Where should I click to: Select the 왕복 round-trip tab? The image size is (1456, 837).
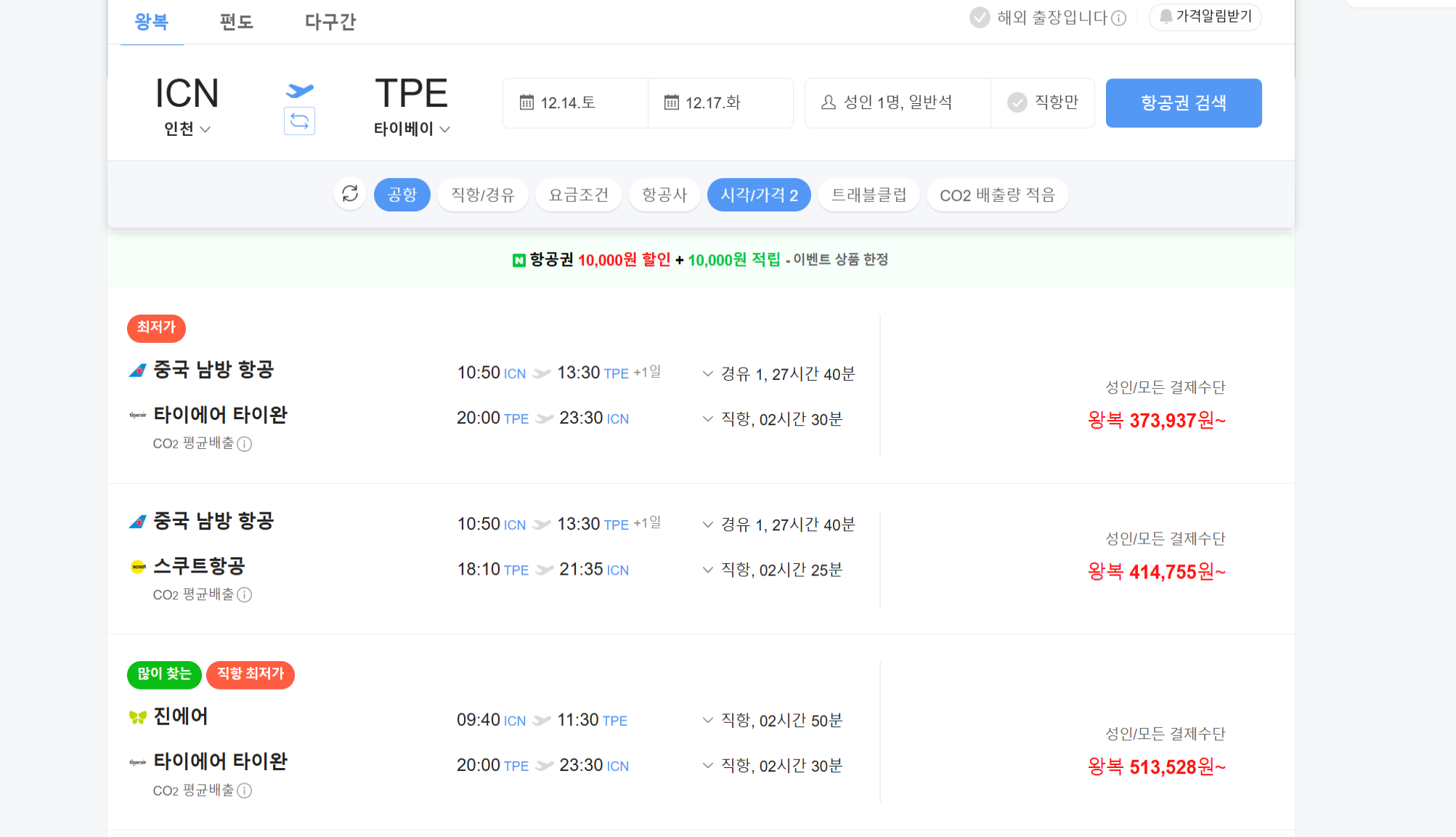click(x=152, y=22)
